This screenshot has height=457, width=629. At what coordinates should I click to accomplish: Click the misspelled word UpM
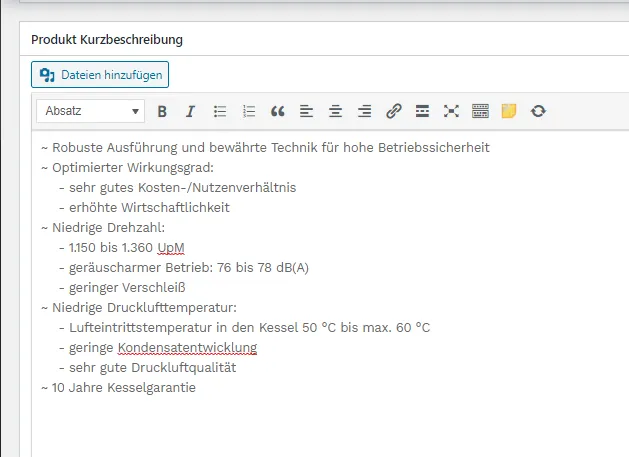tap(171, 248)
